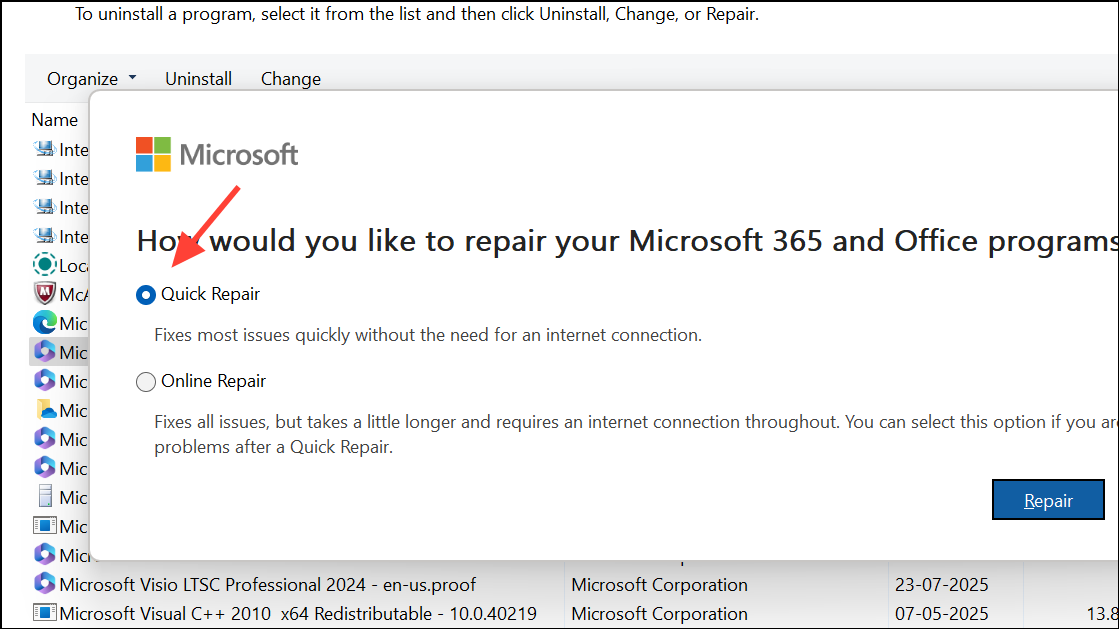Choose the Online Repair radio button
This screenshot has width=1119, height=629.
146,382
